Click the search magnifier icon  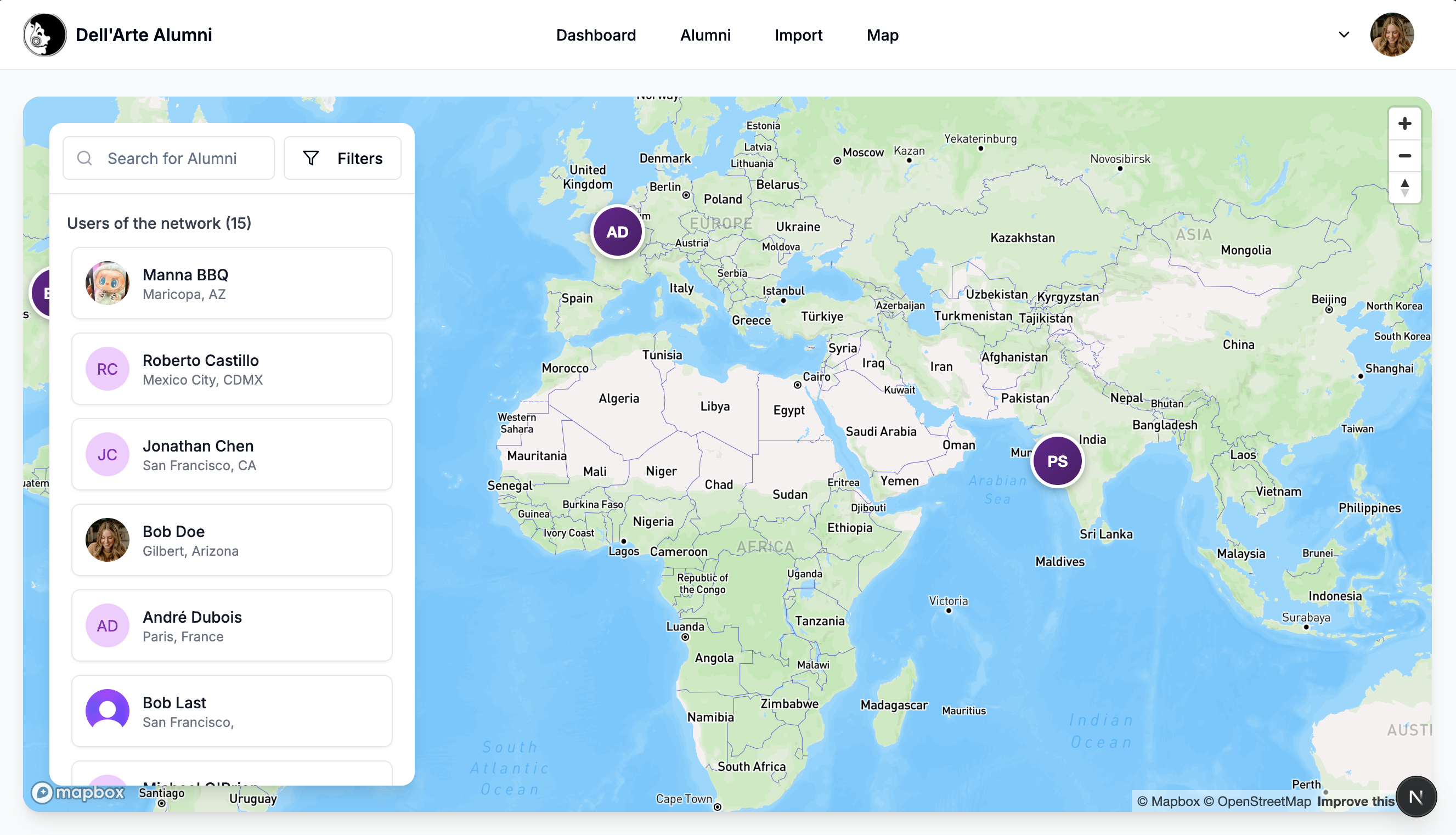[84, 157]
